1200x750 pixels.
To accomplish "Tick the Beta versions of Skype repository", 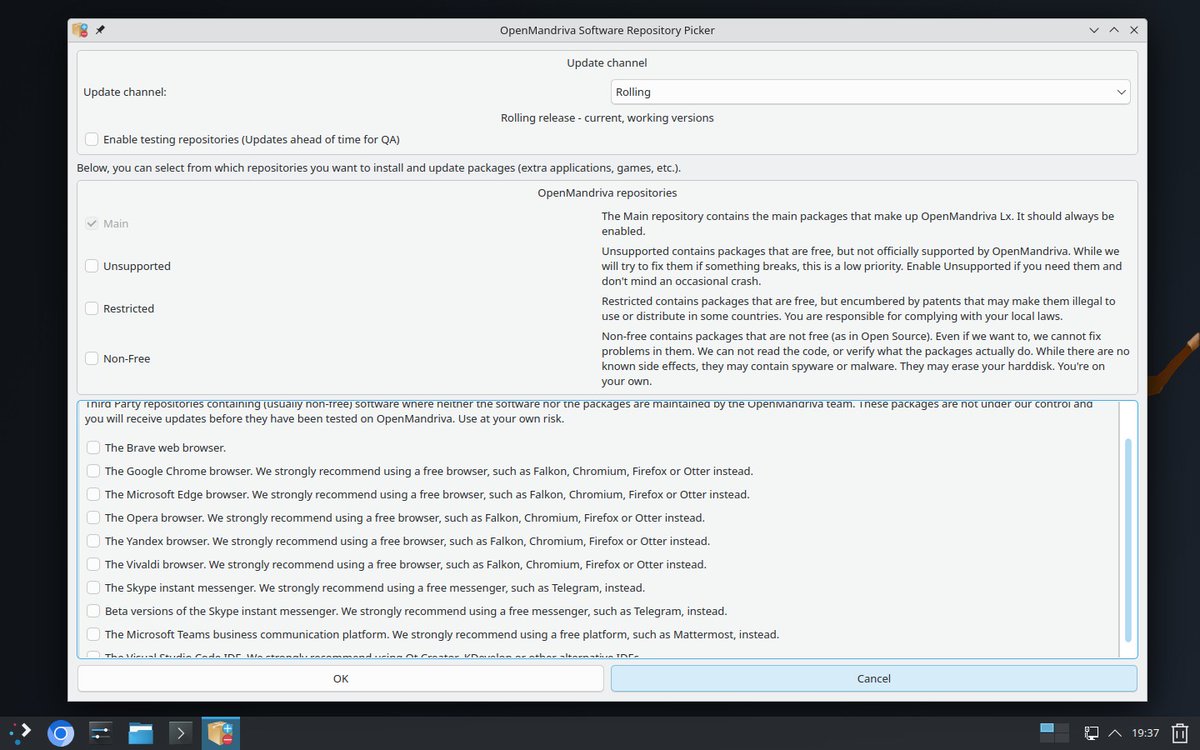I will (x=93, y=611).
